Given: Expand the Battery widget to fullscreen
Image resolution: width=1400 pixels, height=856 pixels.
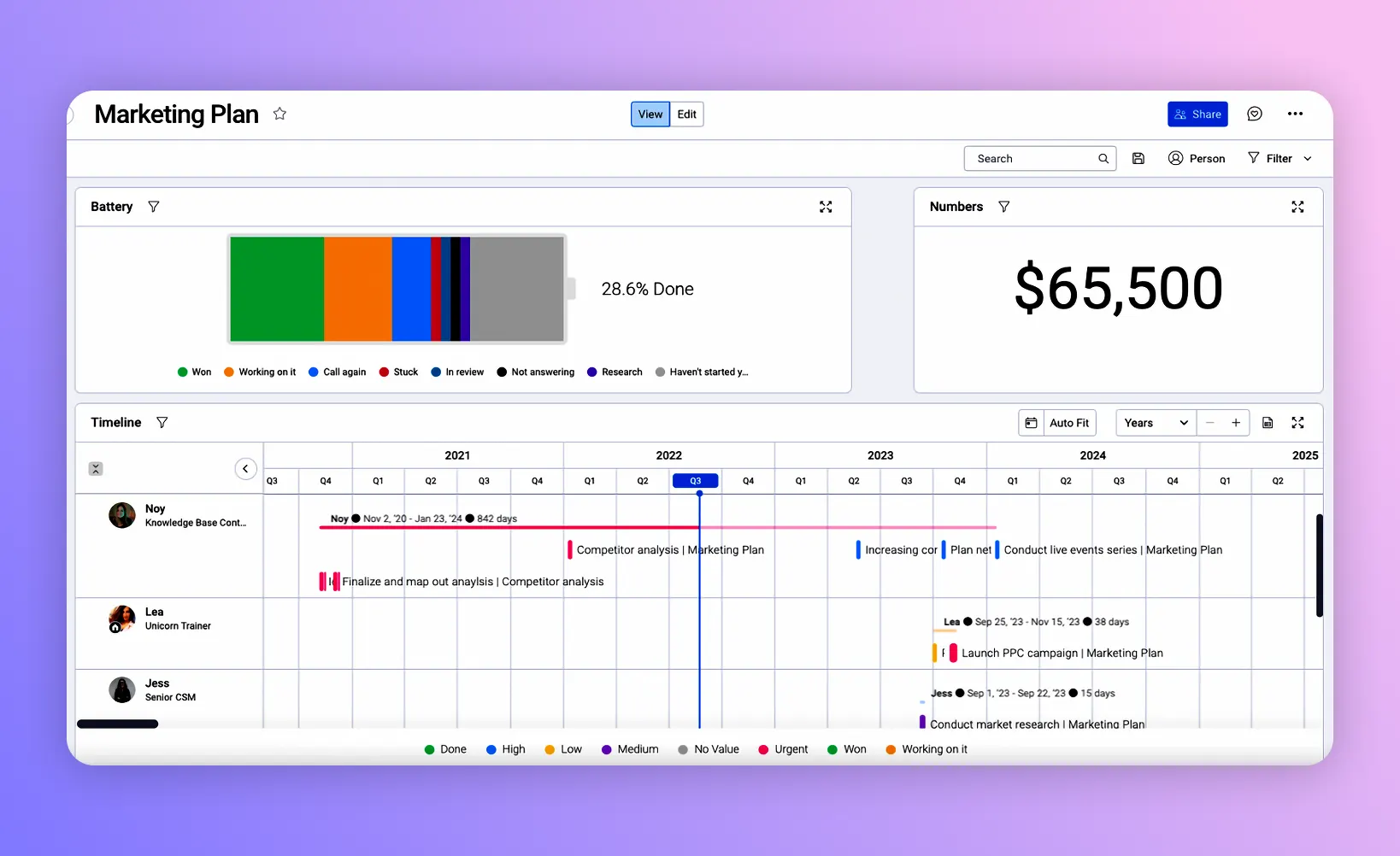Looking at the screenshot, I should pos(826,207).
